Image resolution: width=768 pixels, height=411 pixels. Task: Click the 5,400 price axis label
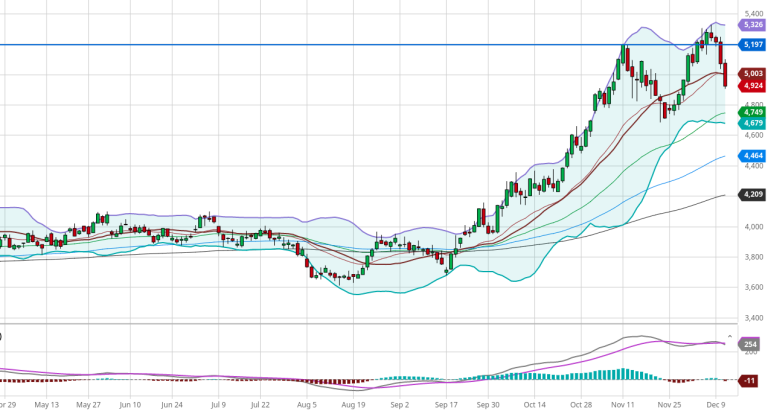pos(754,13)
